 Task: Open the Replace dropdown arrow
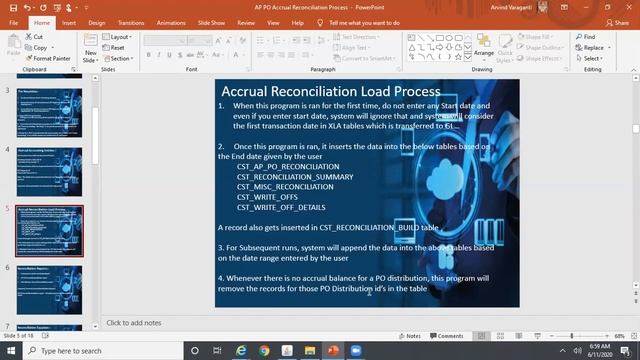tap(609, 48)
